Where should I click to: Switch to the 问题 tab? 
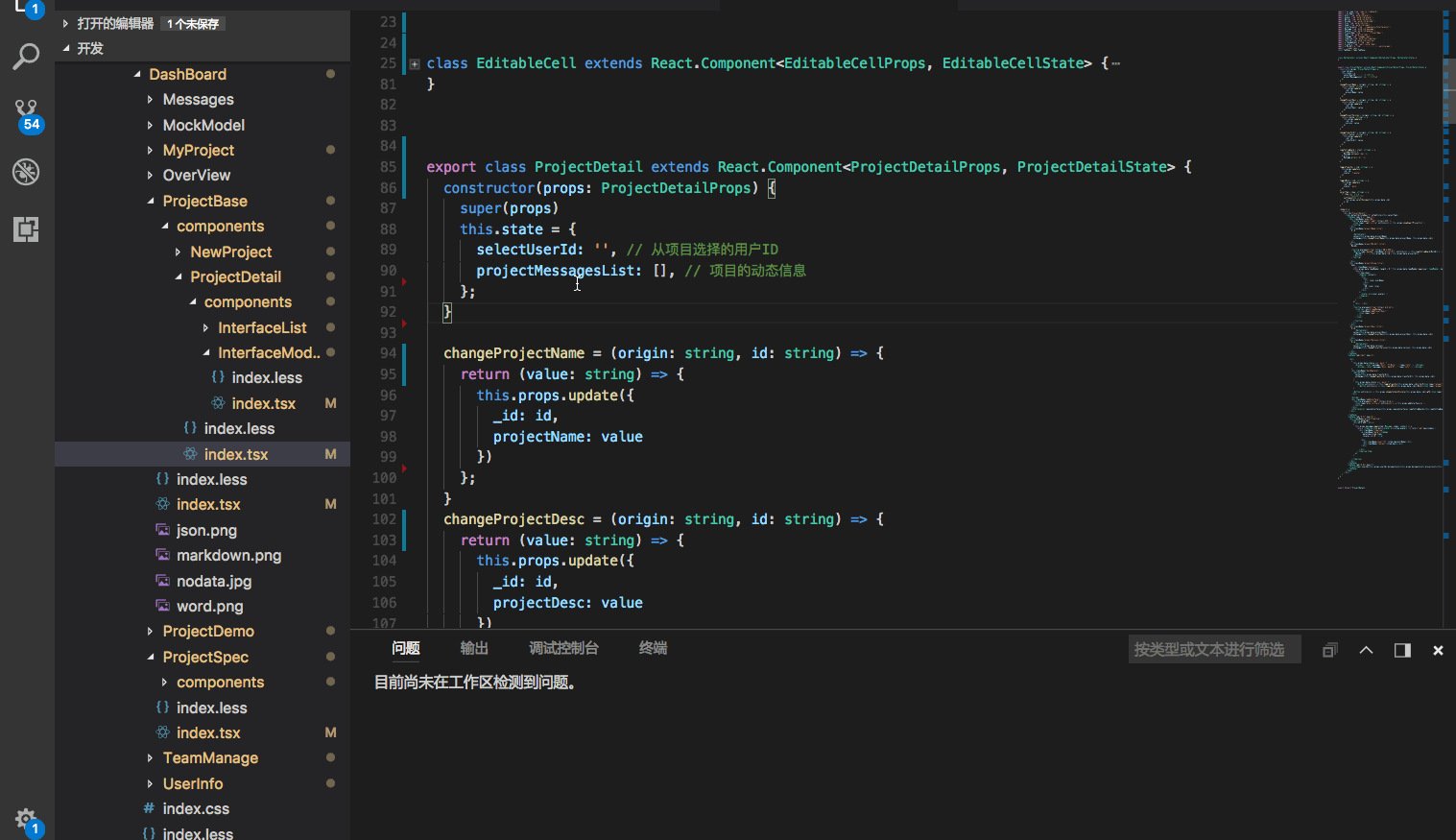click(x=406, y=648)
